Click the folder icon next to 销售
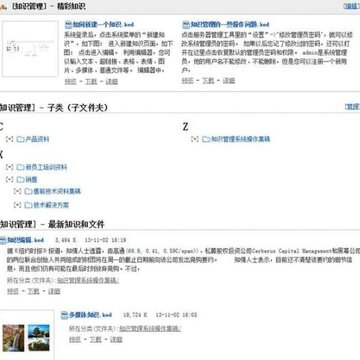The height and width of the screenshot is (360, 360). [21, 180]
